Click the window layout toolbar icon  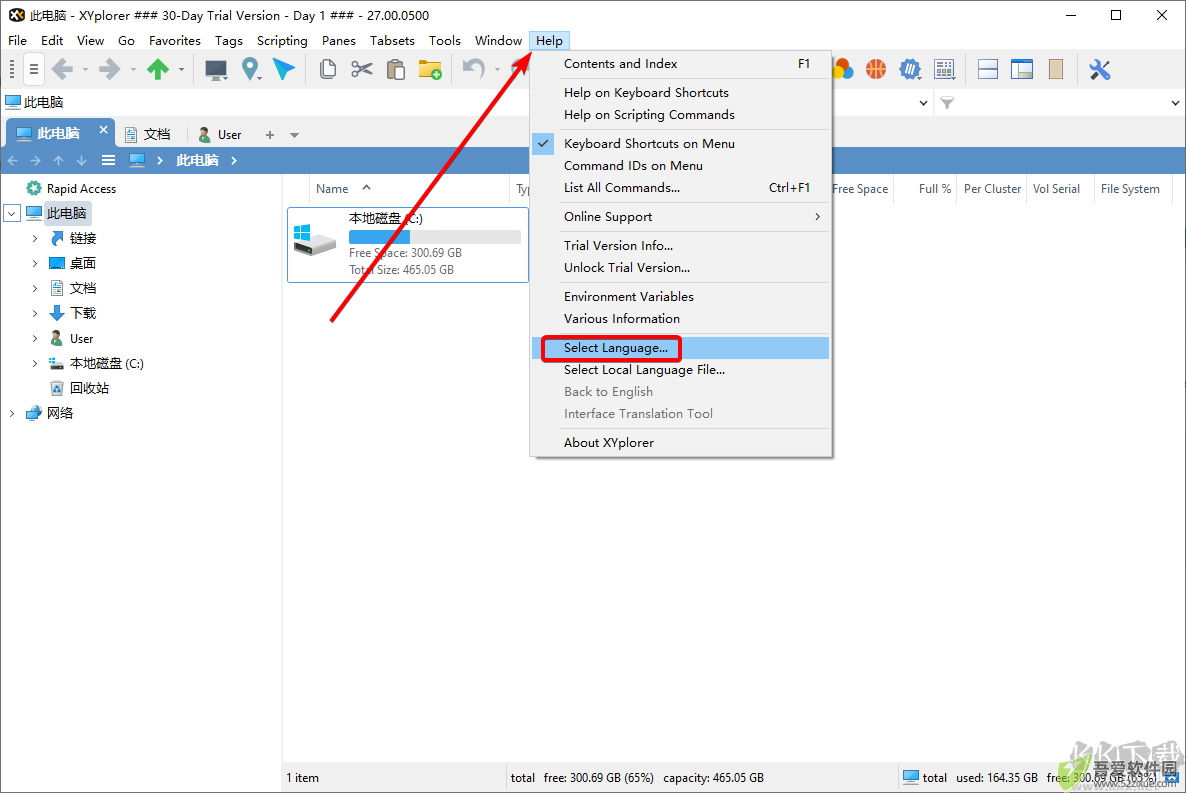pos(1022,70)
